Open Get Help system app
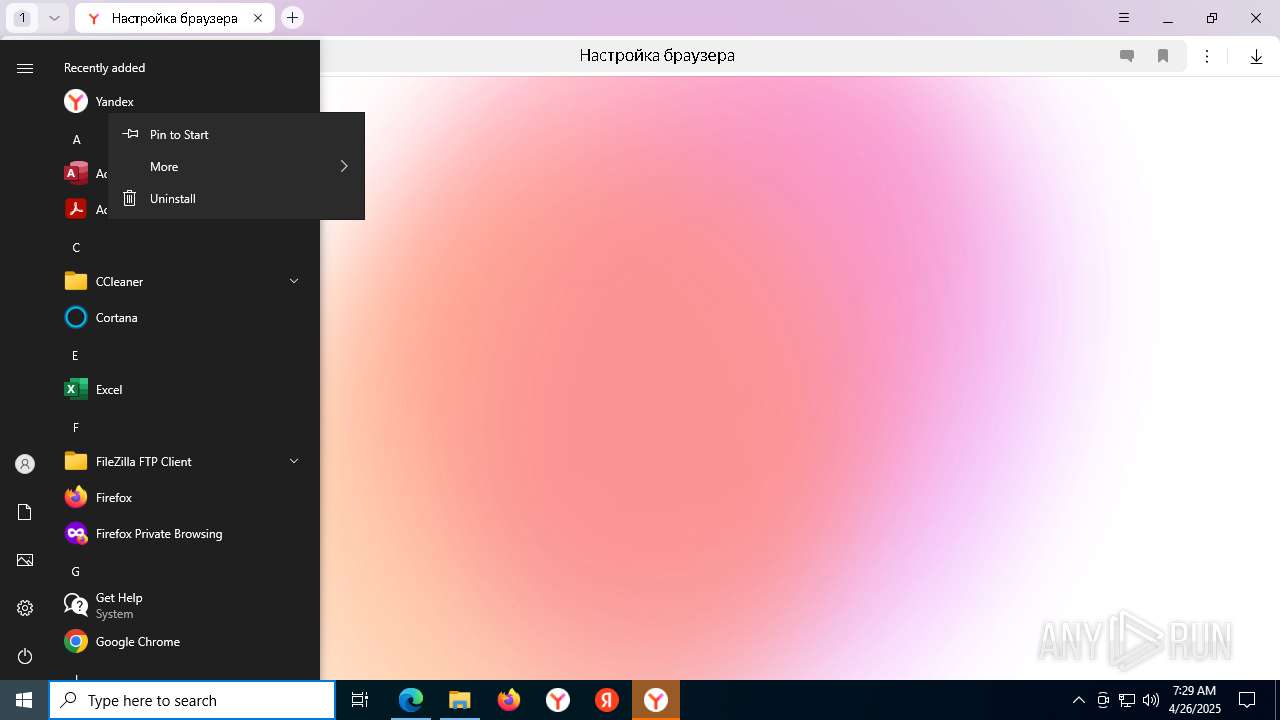Image resolution: width=1280 pixels, height=720 pixels. point(184,605)
